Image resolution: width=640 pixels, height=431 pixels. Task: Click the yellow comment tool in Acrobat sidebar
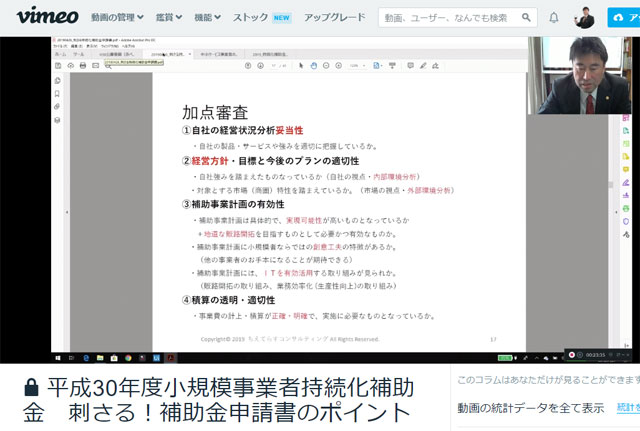(x=624, y=169)
